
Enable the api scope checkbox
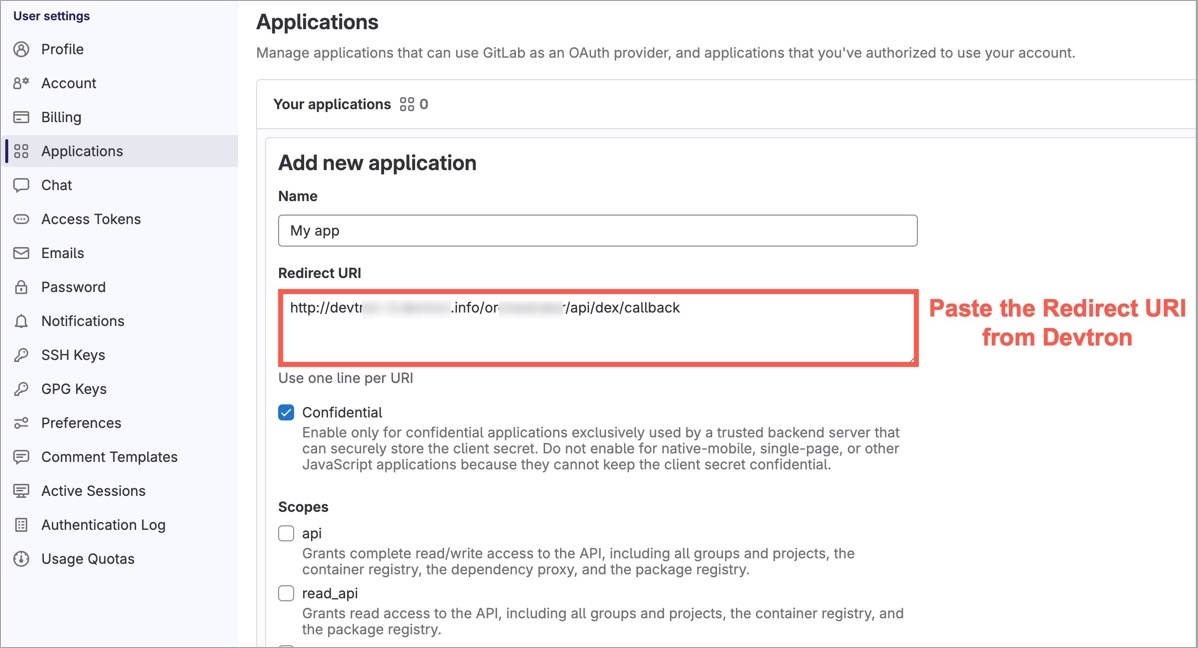(x=287, y=533)
